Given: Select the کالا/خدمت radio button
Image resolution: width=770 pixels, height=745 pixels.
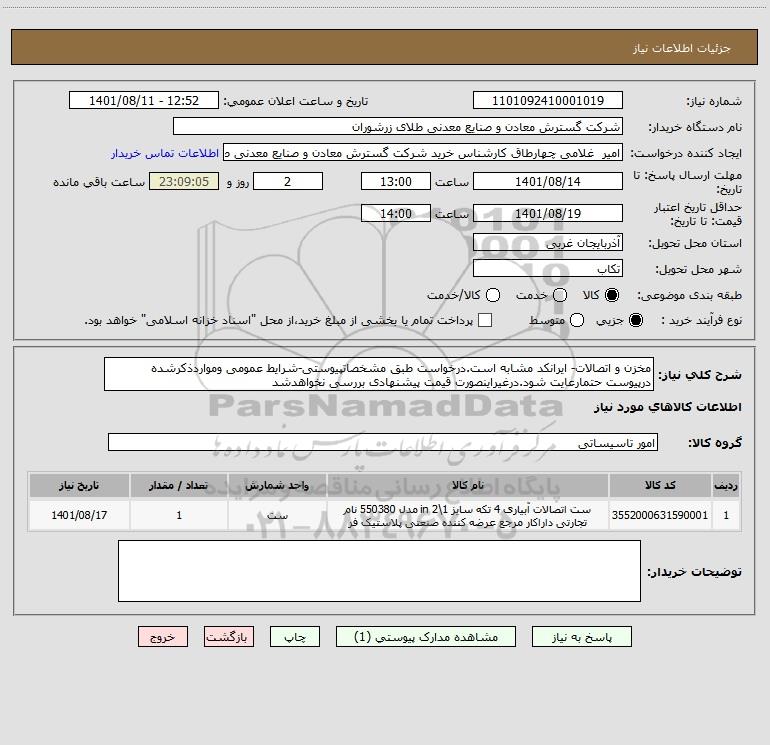Looking at the screenshot, I should coord(493,295).
